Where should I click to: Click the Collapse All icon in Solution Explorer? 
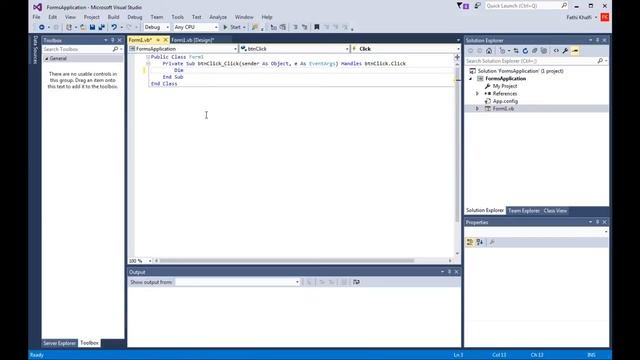534,51
